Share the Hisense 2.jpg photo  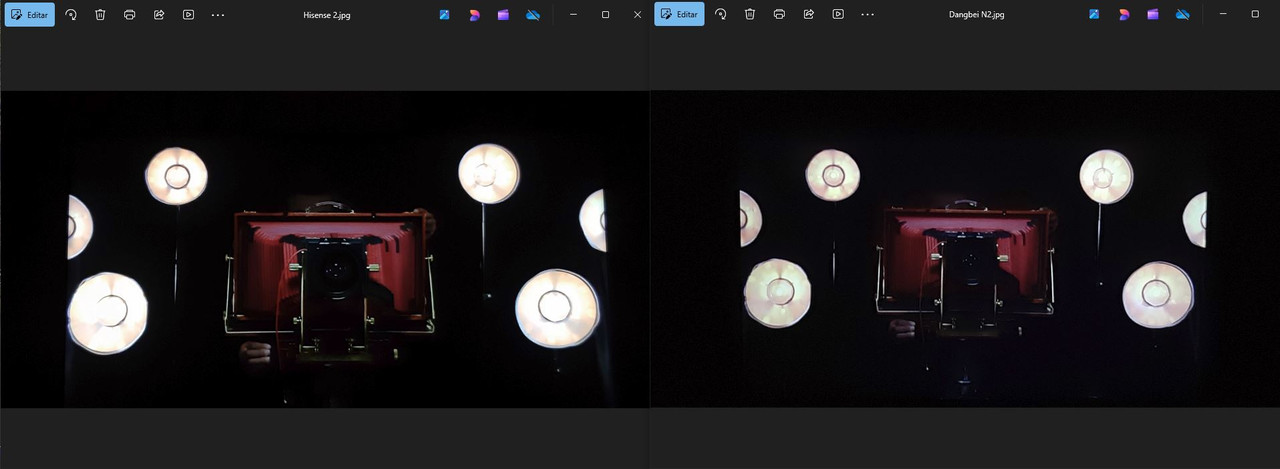point(159,15)
